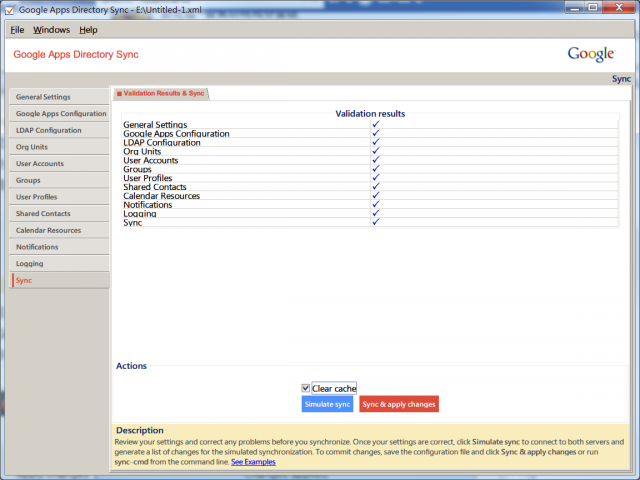
Task: Select Notifications row in validation results
Action: pyautogui.click(x=370, y=205)
